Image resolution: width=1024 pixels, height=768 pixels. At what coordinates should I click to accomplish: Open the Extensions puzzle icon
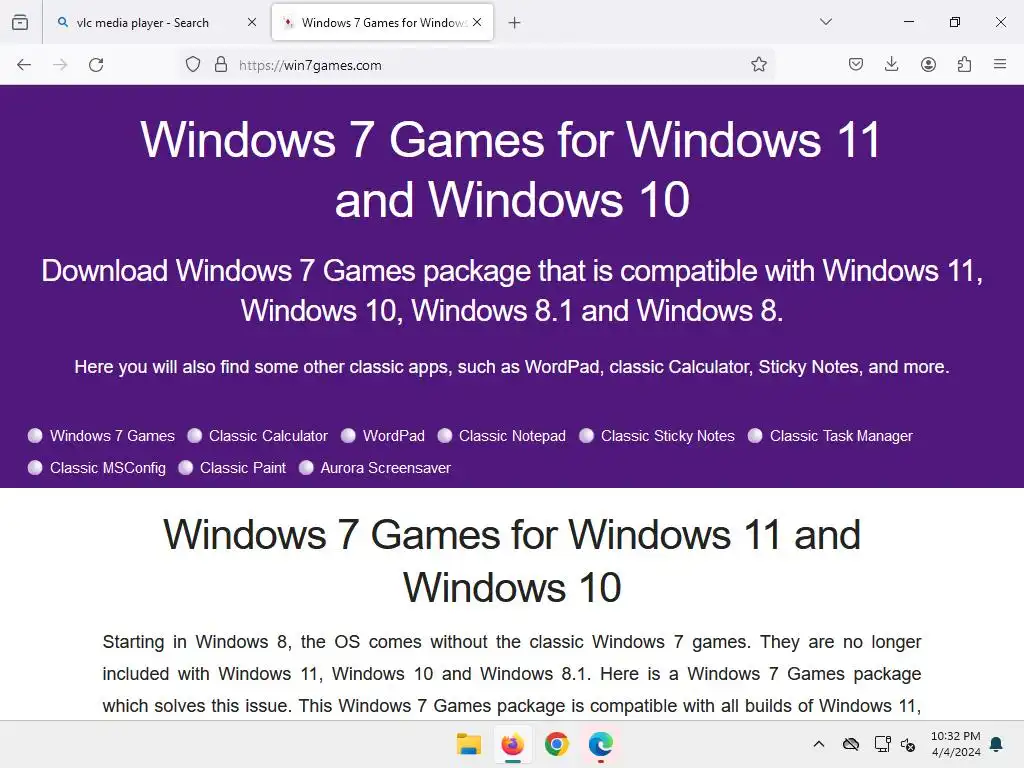(964, 65)
